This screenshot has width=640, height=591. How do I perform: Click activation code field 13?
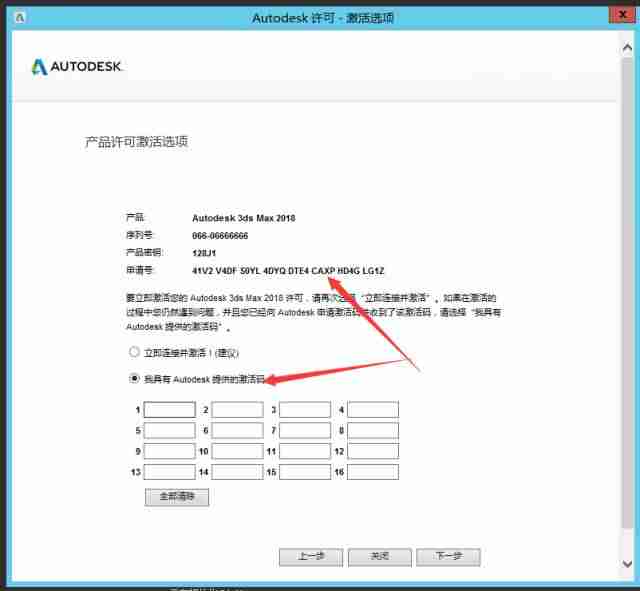(169, 472)
